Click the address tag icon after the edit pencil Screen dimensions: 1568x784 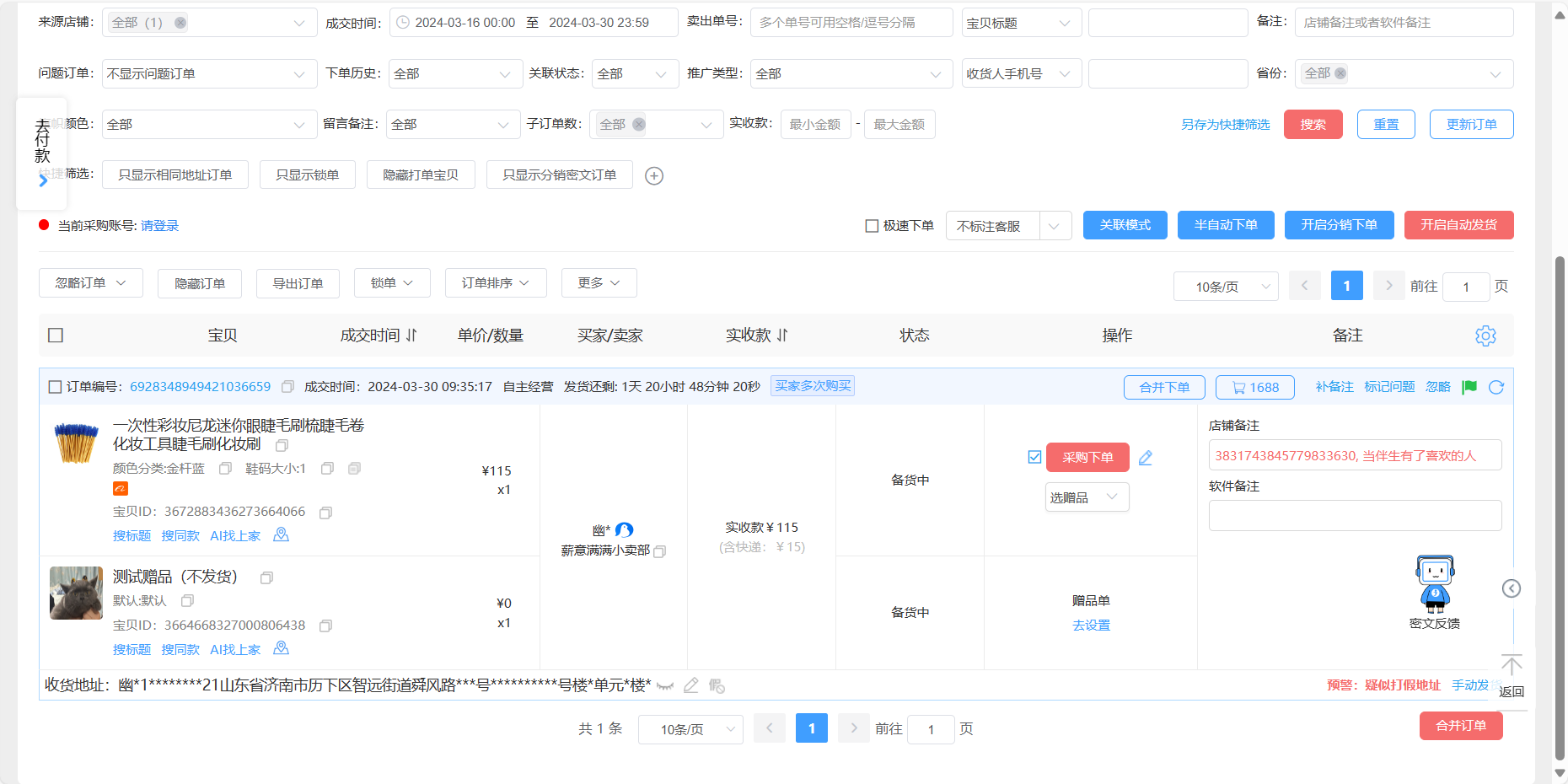717,686
